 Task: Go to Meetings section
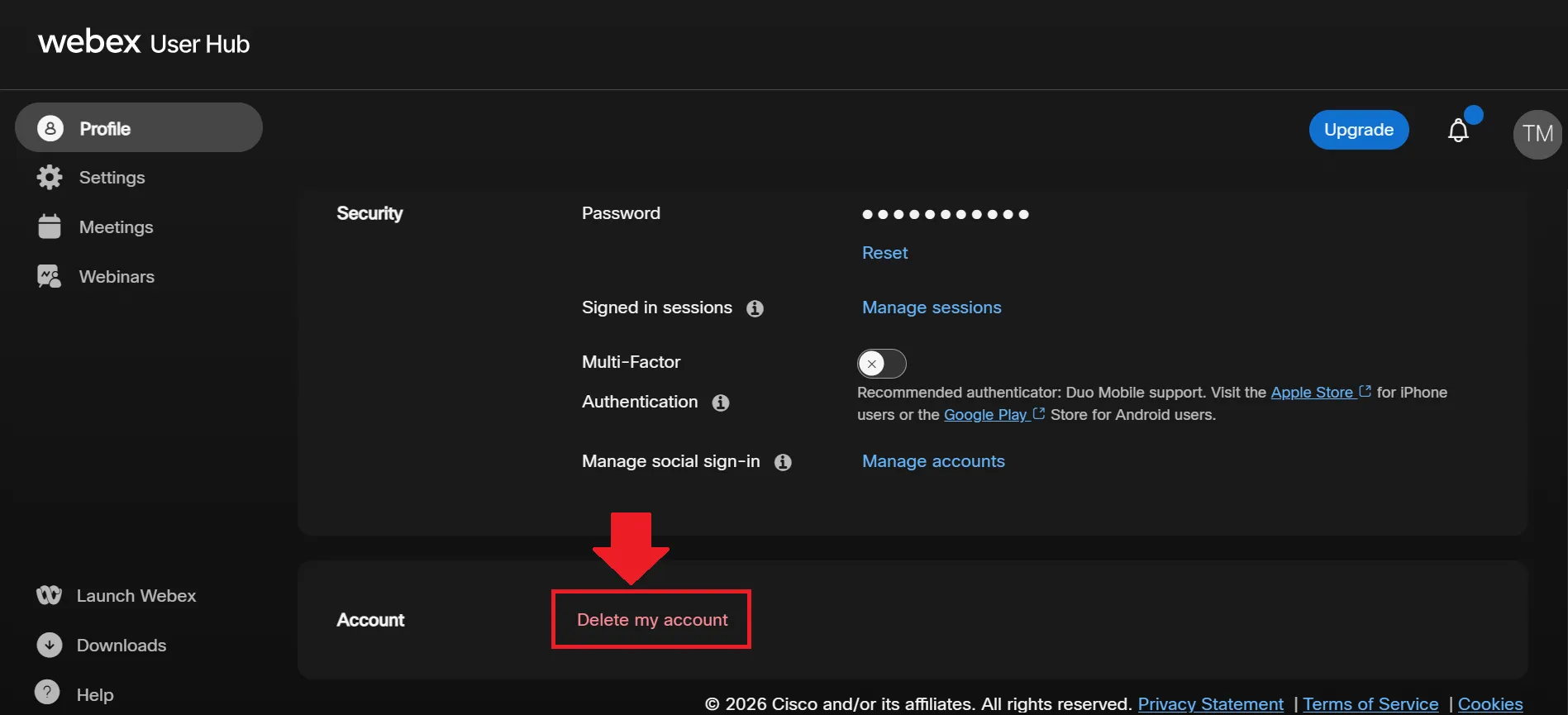[x=116, y=227]
